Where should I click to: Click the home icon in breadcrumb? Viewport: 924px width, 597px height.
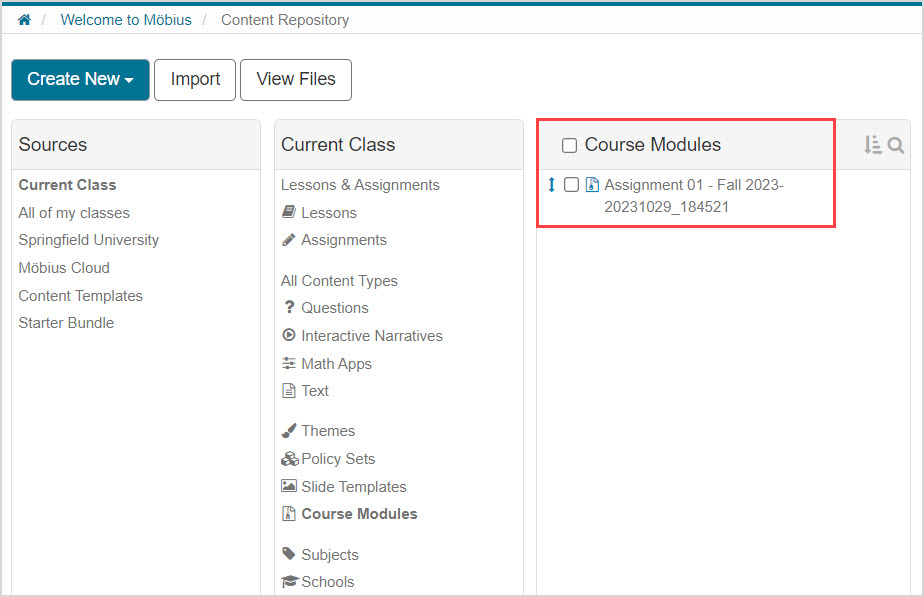point(24,20)
